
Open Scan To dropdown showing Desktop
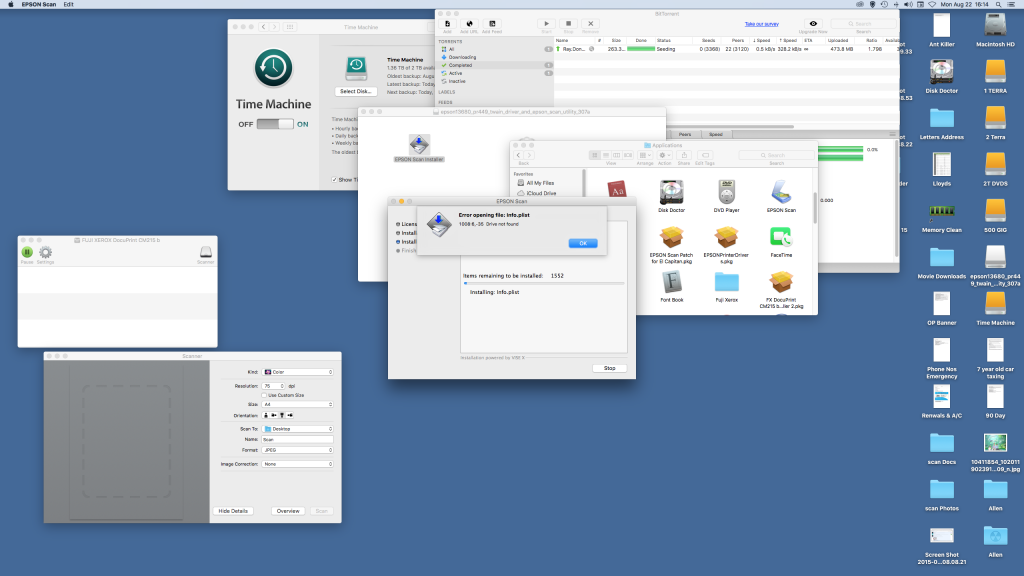(x=298, y=429)
